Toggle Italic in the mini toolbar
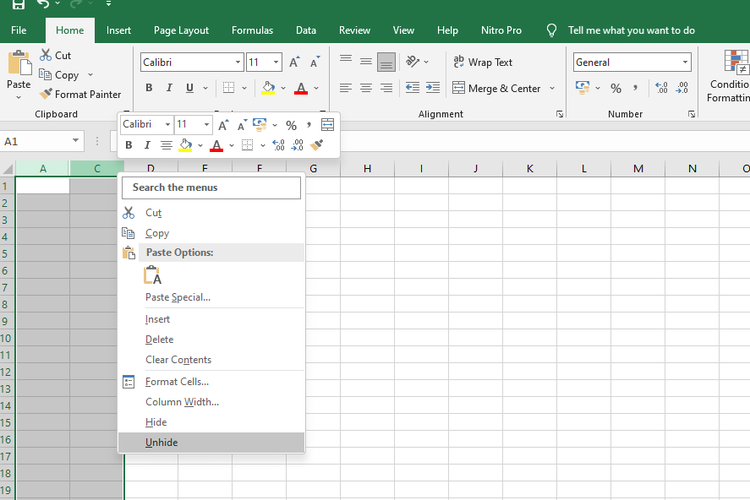Screen dimensions: 750x500 point(147,145)
